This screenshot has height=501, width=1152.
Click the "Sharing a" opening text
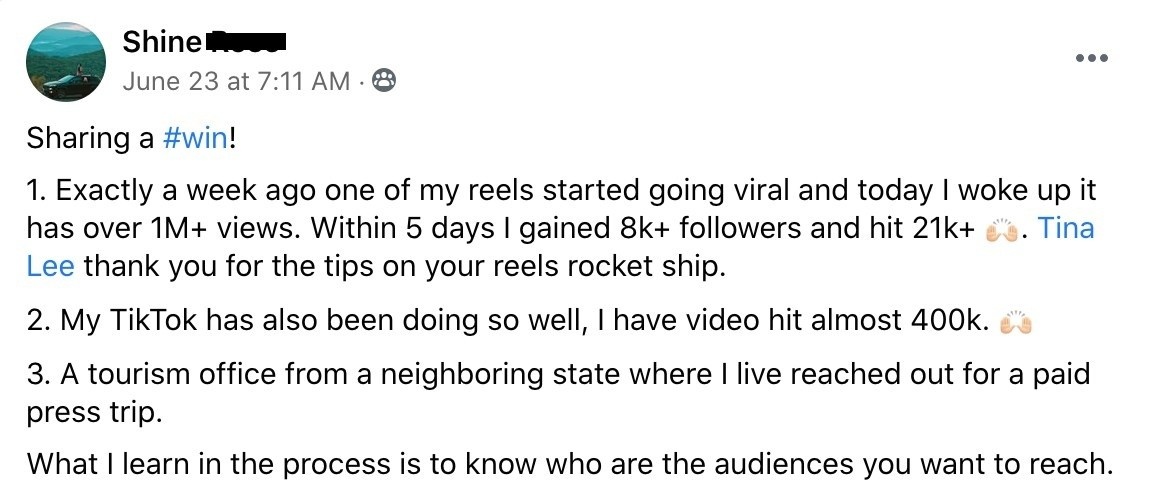pos(90,138)
